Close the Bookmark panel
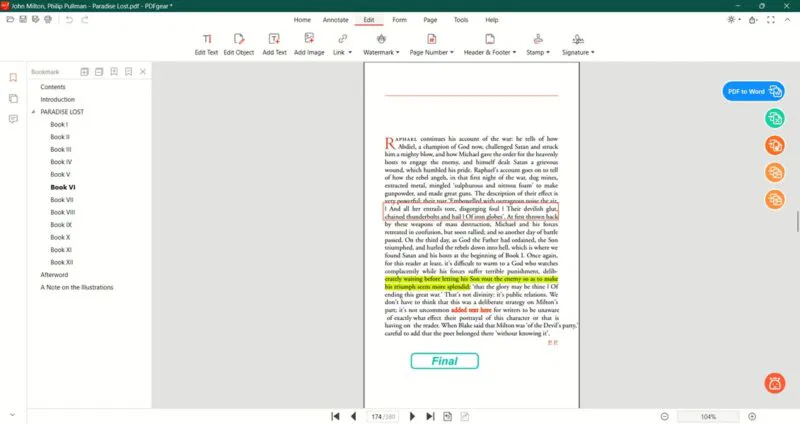 pyautogui.click(x=143, y=72)
